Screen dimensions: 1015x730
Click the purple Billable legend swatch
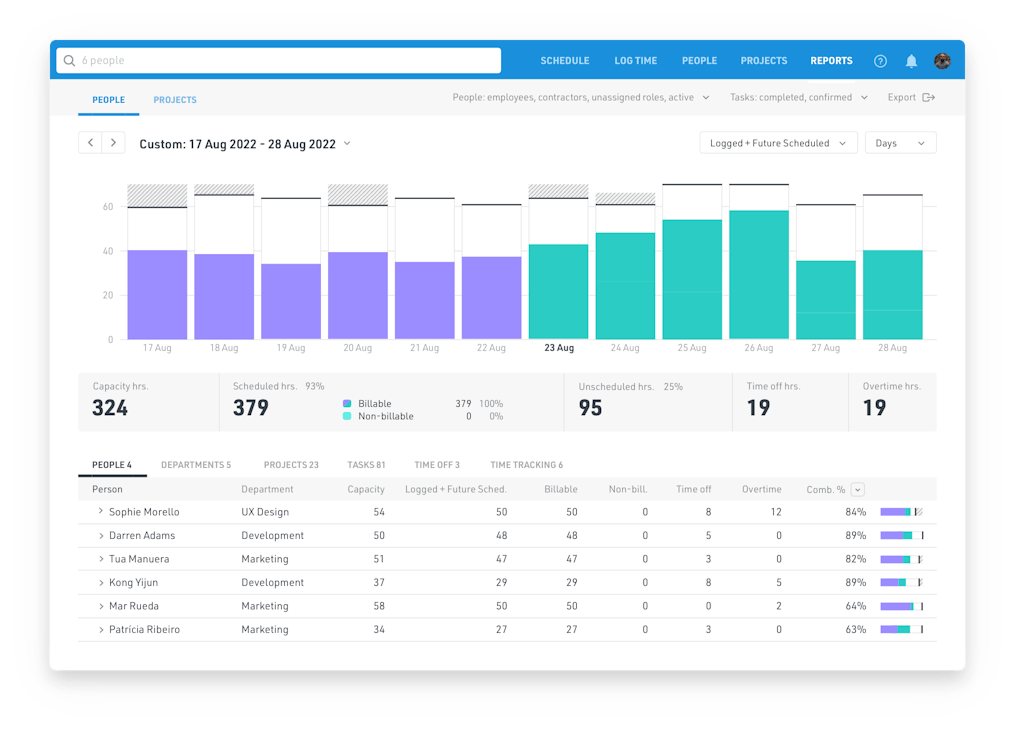pos(346,404)
